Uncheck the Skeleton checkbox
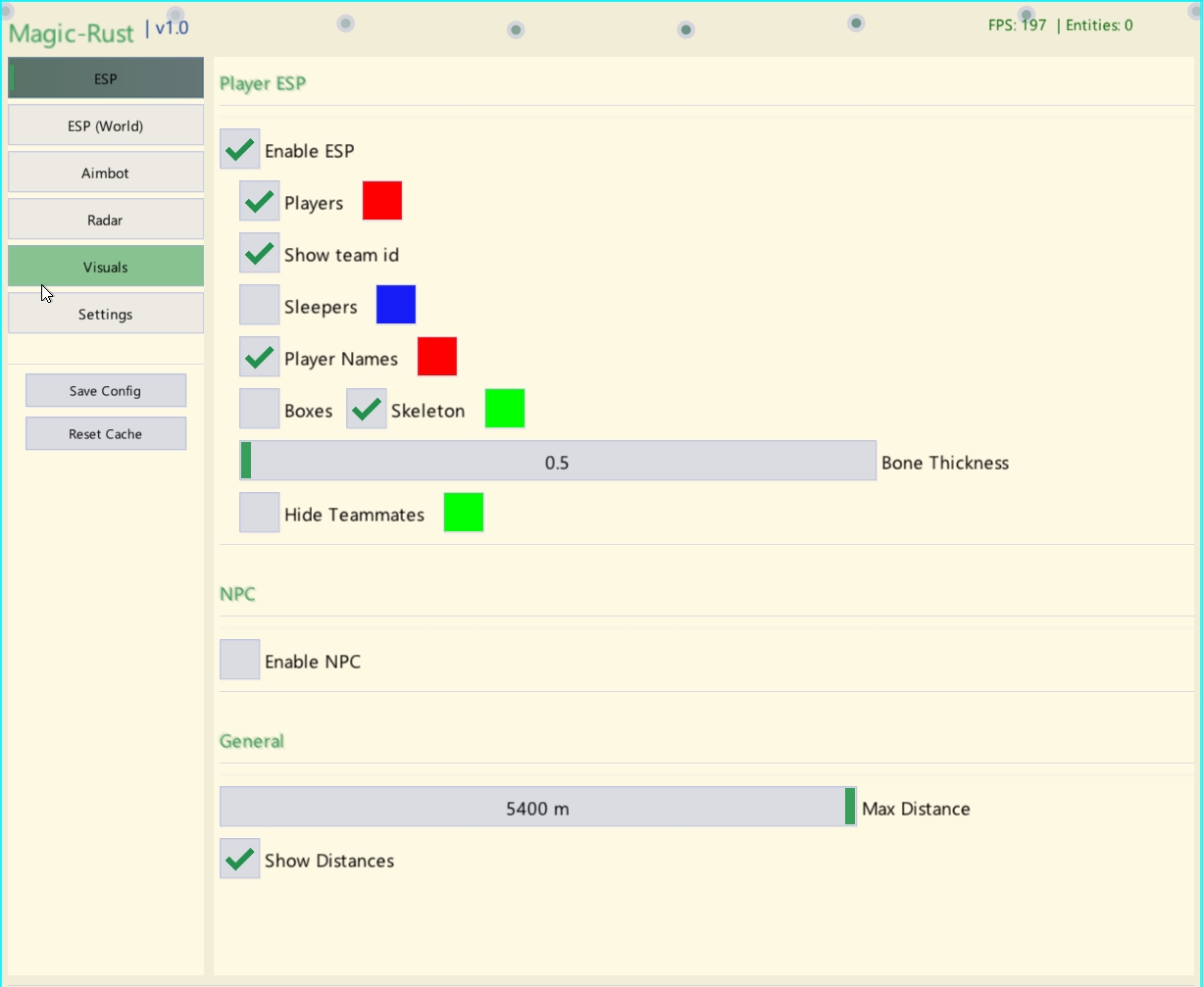This screenshot has height=987, width=1204. [x=367, y=409]
